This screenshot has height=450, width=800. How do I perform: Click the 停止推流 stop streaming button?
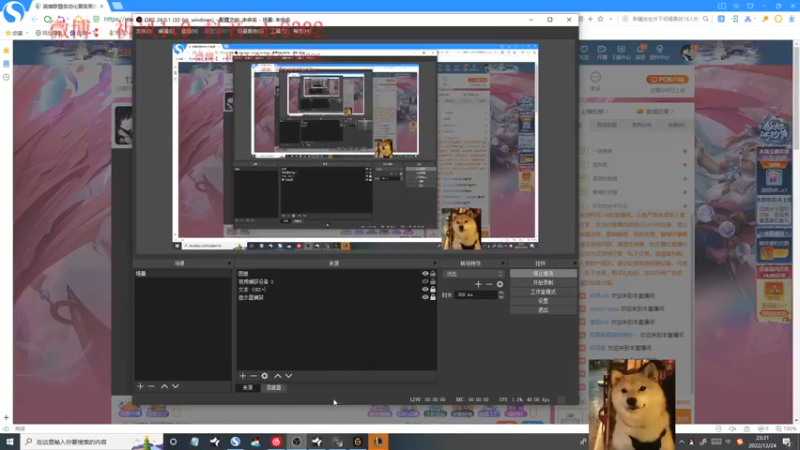pos(543,273)
